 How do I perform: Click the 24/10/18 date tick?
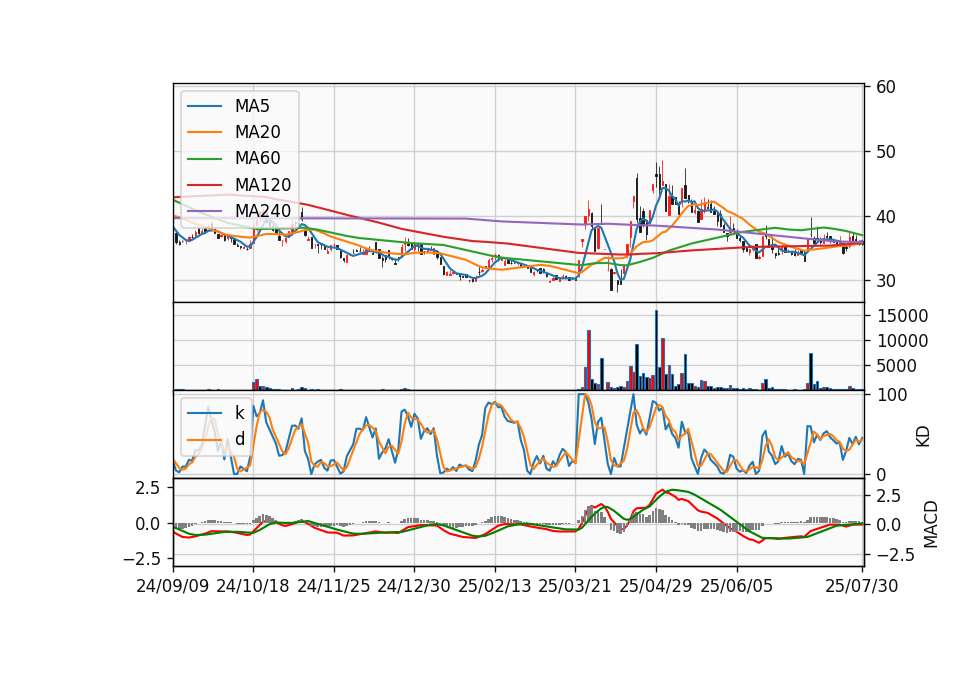click(x=253, y=586)
